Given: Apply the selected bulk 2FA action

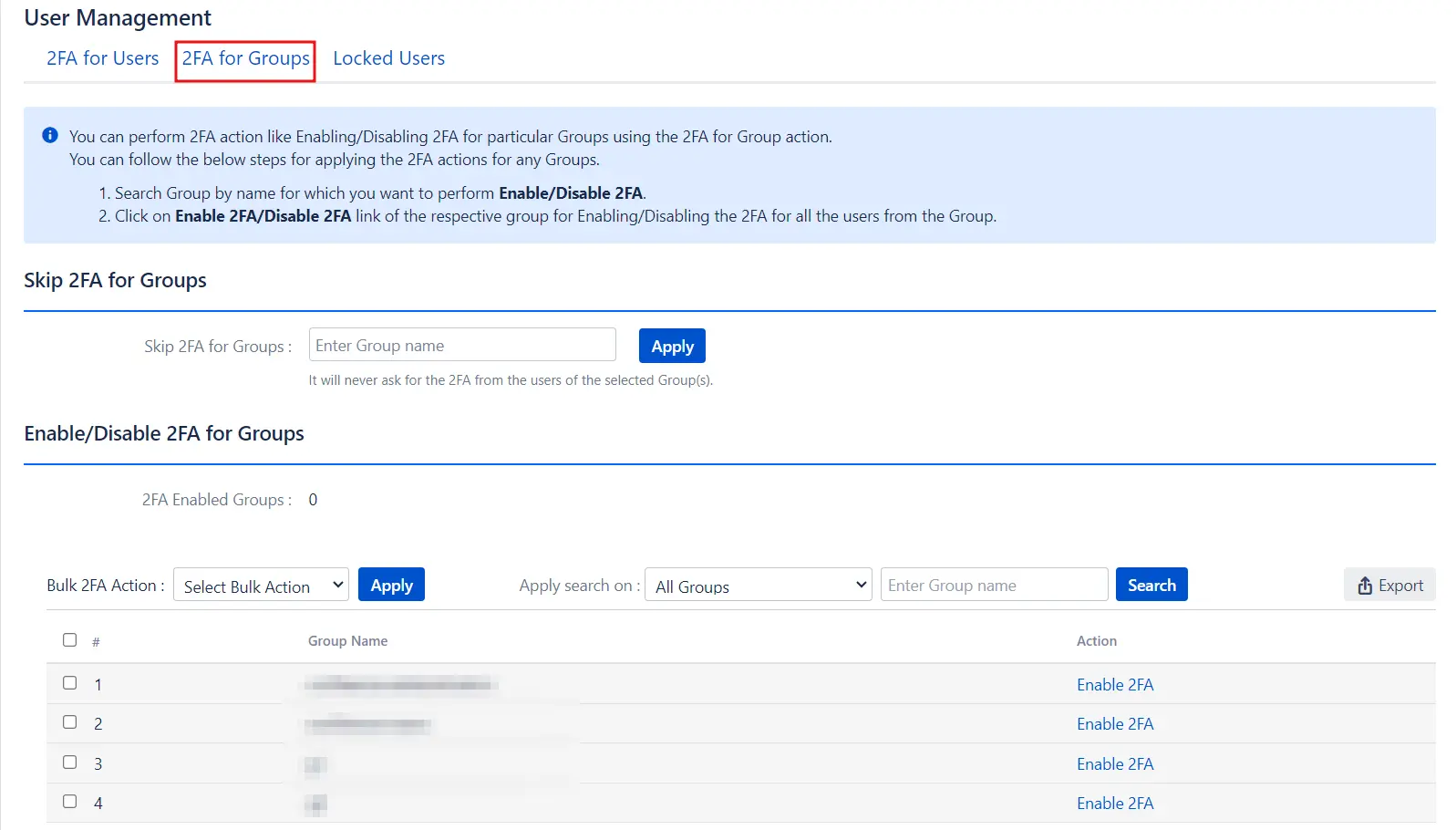Looking at the screenshot, I should pyautogui.click(x=391, y=586).
